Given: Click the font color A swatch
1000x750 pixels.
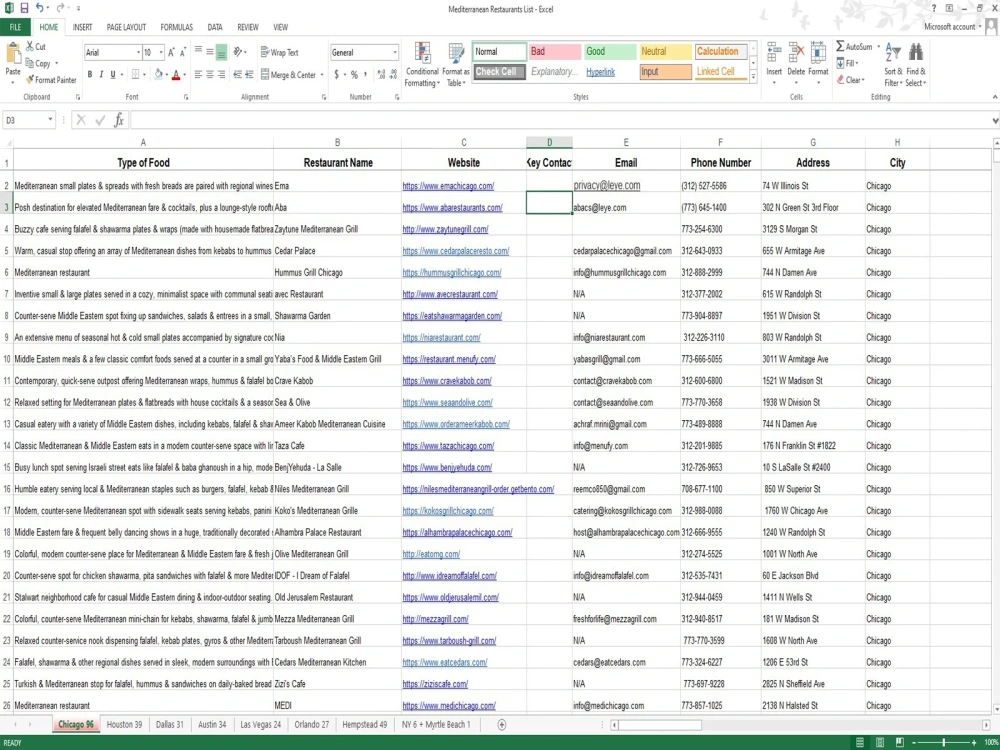Looking at the screenshot, I should [x=177, y=75].
